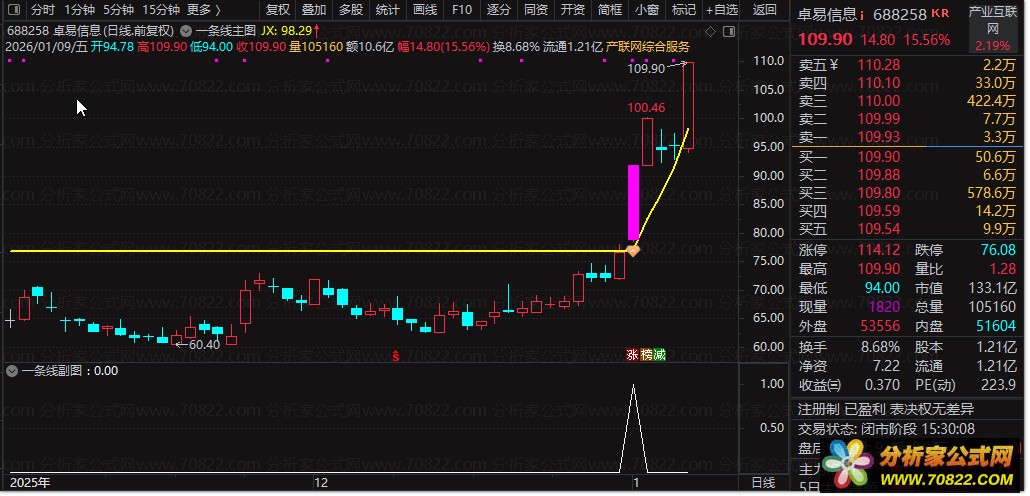The image size is (1030, 496).
Task: Expand the 更多 periods menu
Action: pyautogui.click(x=204, y=10)
